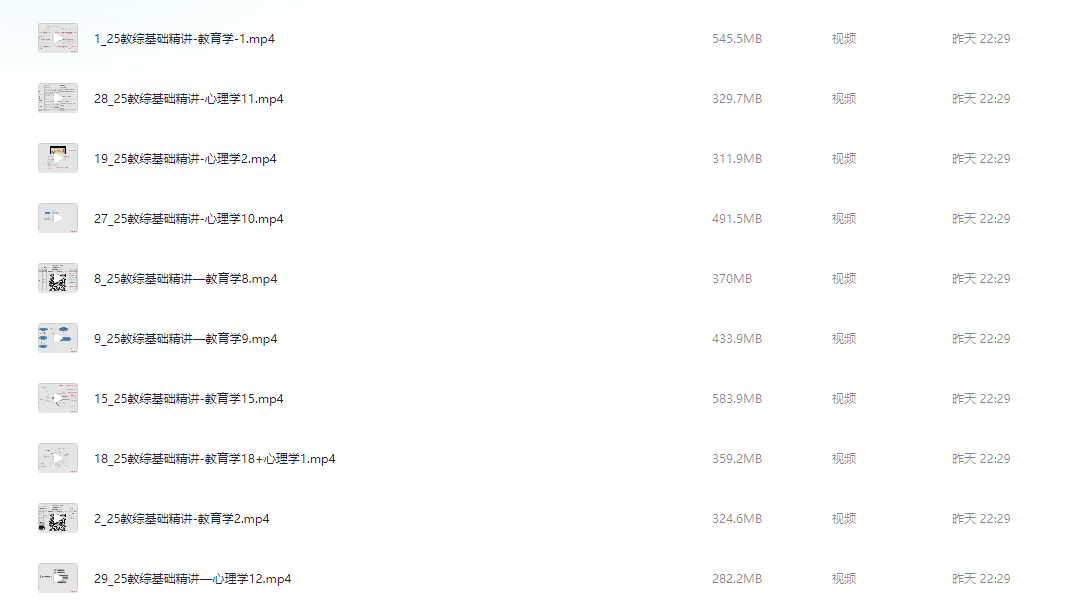Click thumbnail of 8_25教综基础精讲—教育学8.mp4
Image resolution: width=1066 pixels, height=606 pixels.
pyautogui.click(x=58, y=278)
